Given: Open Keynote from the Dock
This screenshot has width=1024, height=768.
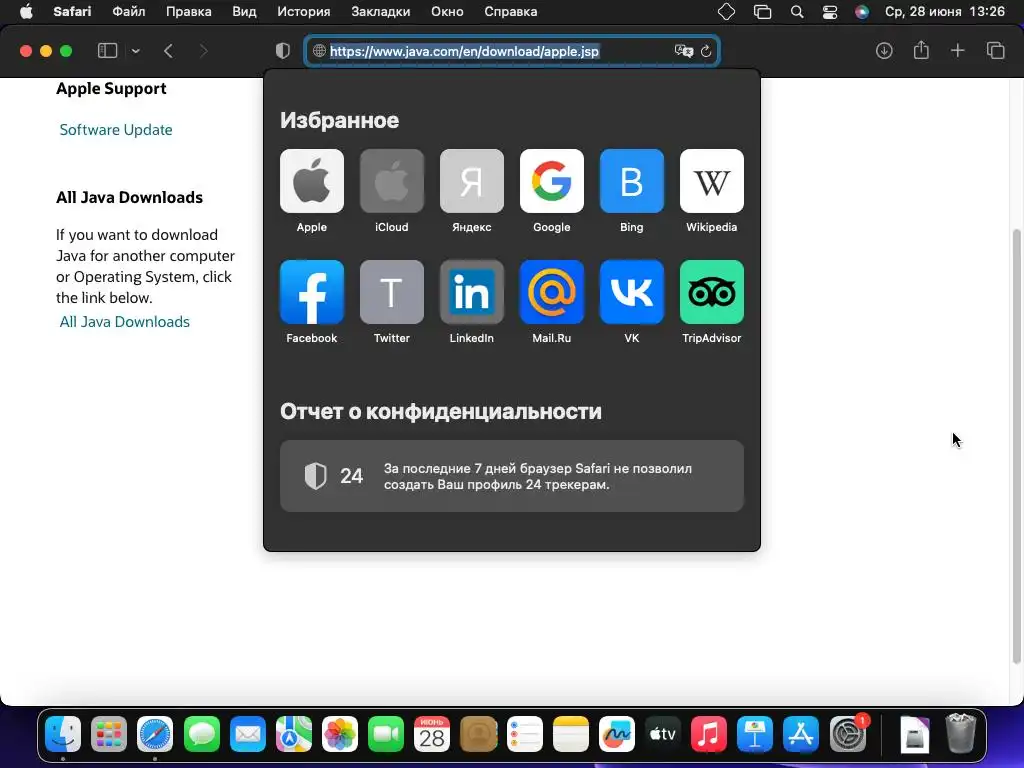Looking at the screenshot, I should [x=755, y=735].
